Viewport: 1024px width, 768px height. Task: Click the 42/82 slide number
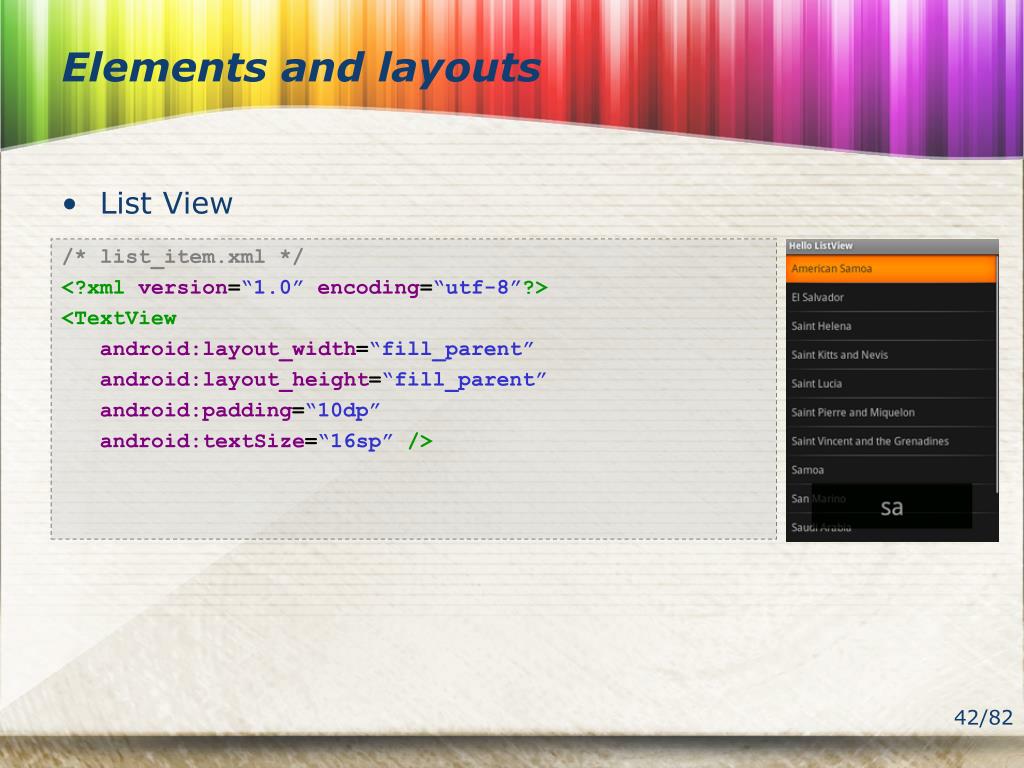tap(983, 718)
